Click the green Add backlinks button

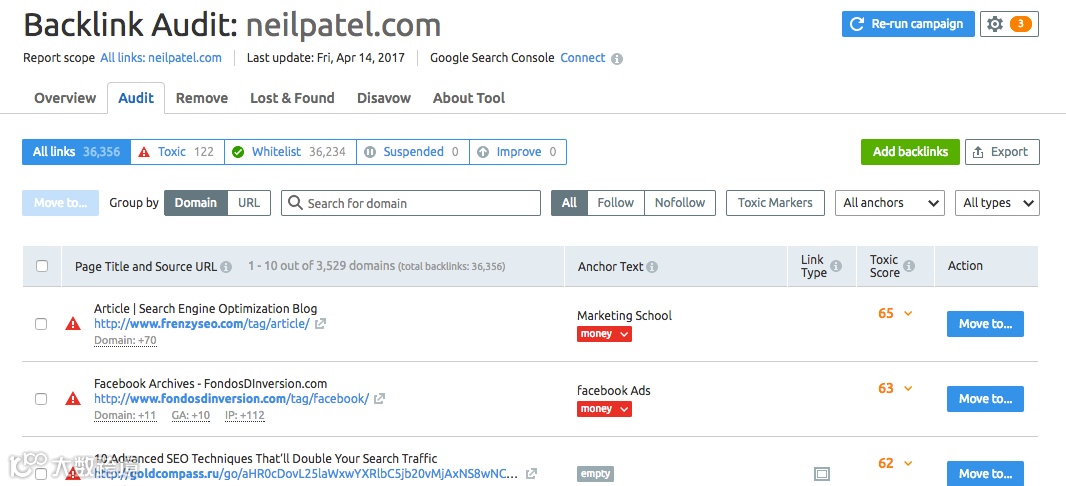[x=910, y=152]
